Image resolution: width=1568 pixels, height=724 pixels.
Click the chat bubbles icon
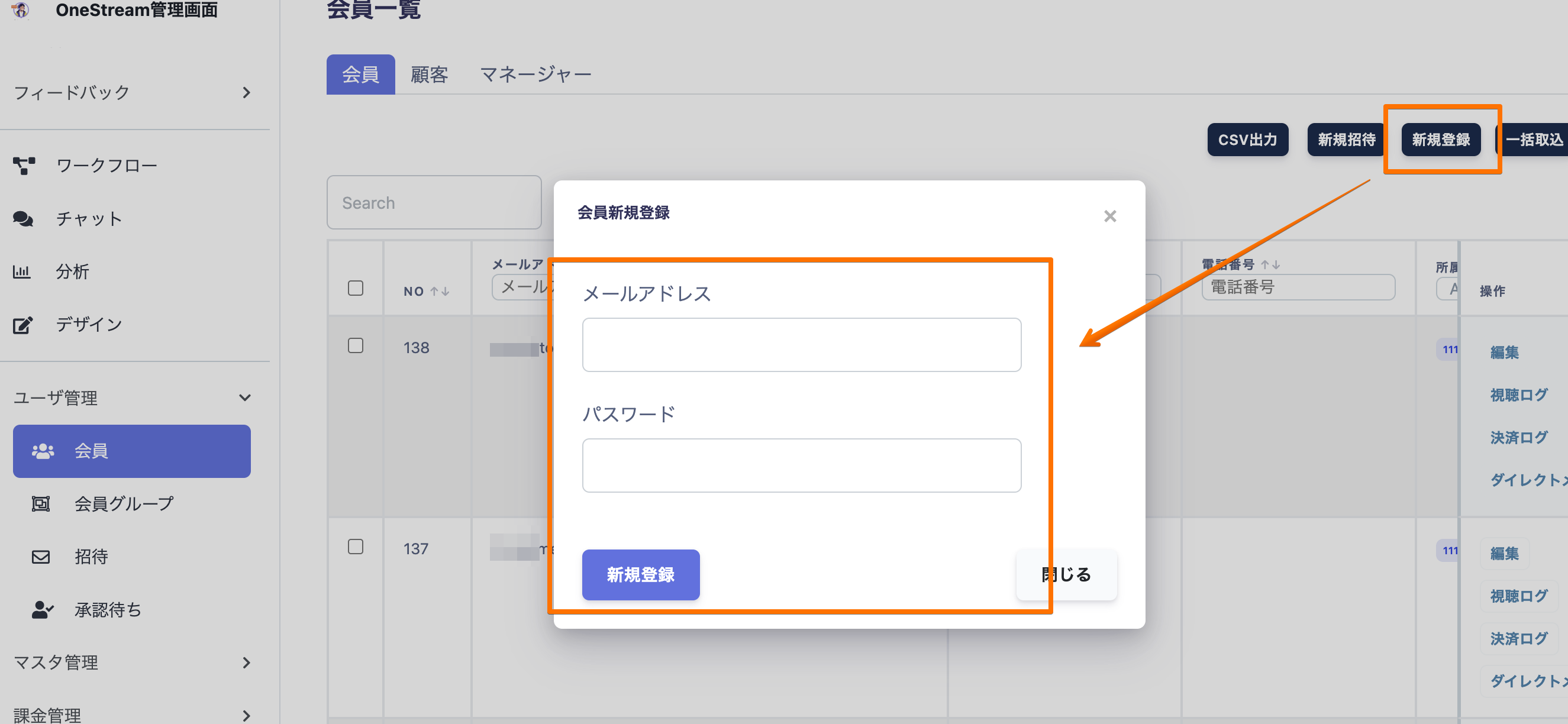23,218
